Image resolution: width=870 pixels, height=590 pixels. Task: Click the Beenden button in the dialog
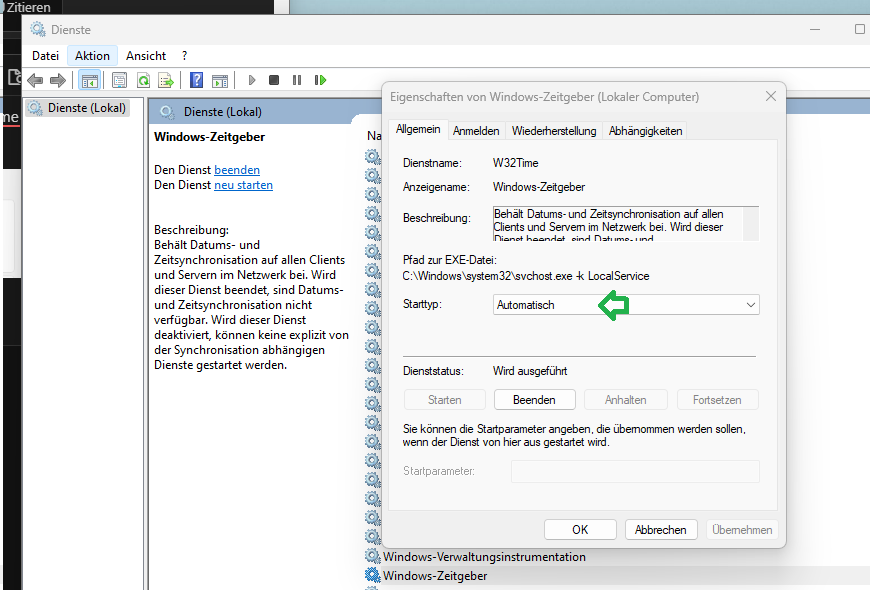(x=534, y=400)
